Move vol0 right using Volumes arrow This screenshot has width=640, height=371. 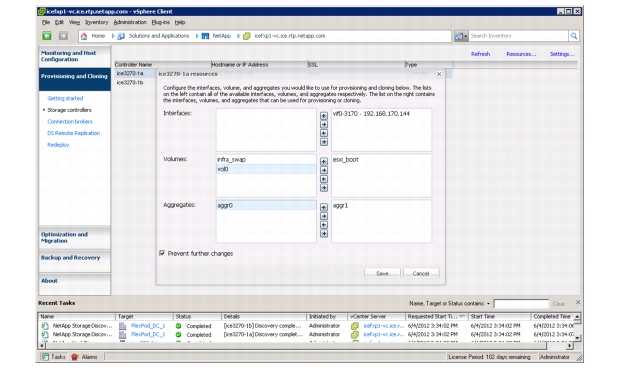[x=324, y=170]
